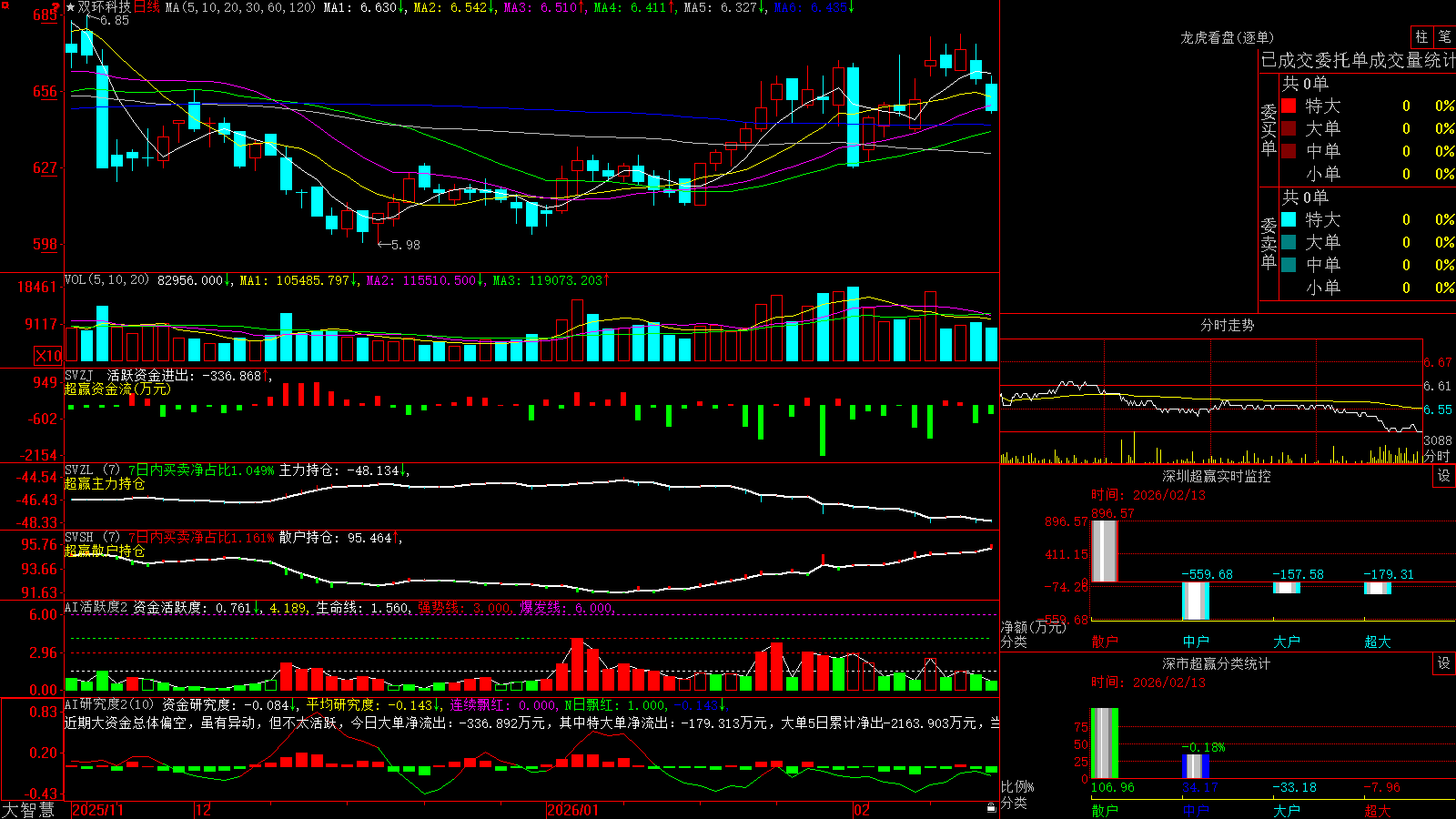Viewport: 1456px width, 819px height.
Task: Click 超大 category in 深市超赢分类统计 chart
Action: point(1378,810)
